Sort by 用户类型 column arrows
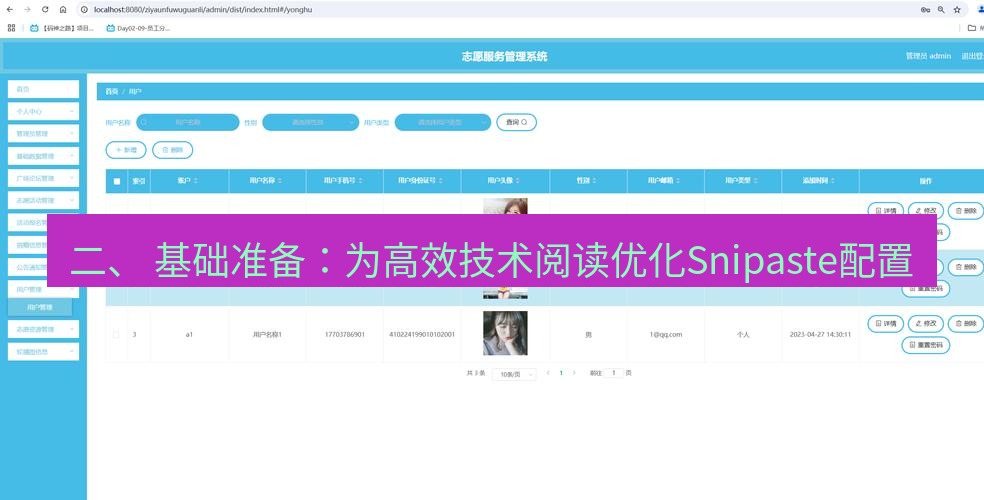Viewport: 984px width, 500px height. (x=756, y=181)
